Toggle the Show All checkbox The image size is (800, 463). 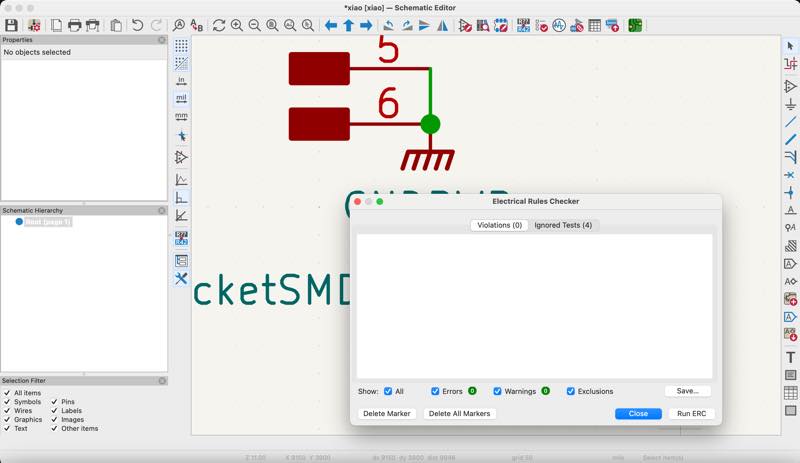click(388, 391)
